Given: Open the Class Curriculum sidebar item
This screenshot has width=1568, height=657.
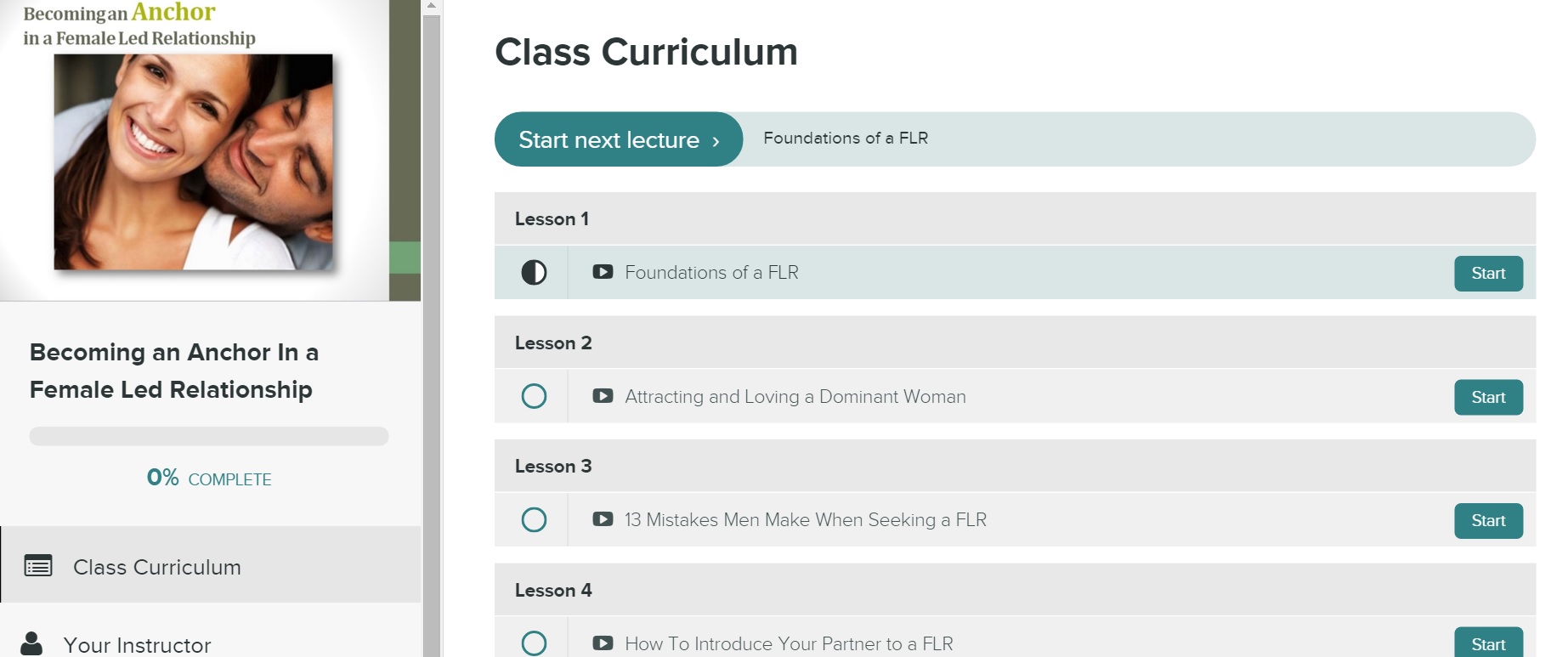Looking at the screenshot, I should (x=211, y=565).
